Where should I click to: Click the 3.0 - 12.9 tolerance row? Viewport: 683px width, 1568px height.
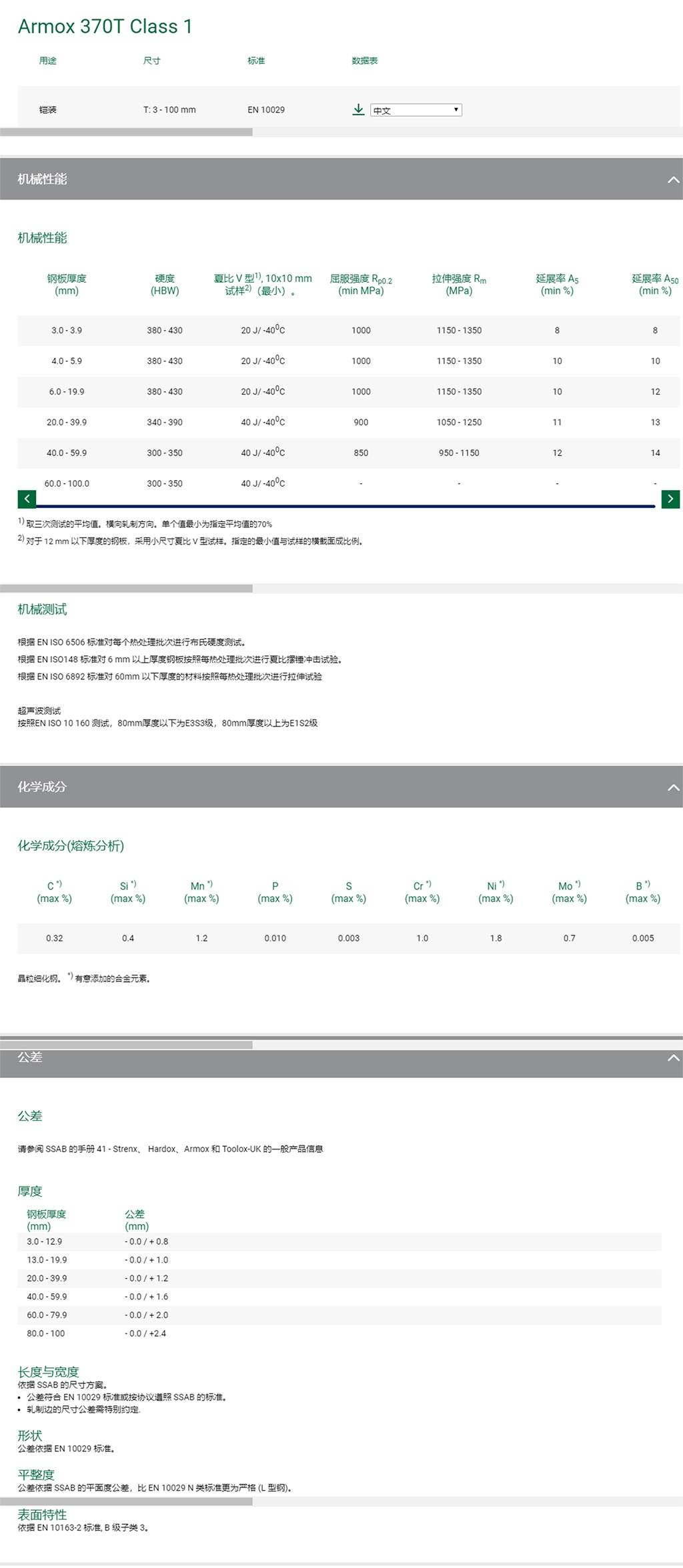tap(339, 1241)
